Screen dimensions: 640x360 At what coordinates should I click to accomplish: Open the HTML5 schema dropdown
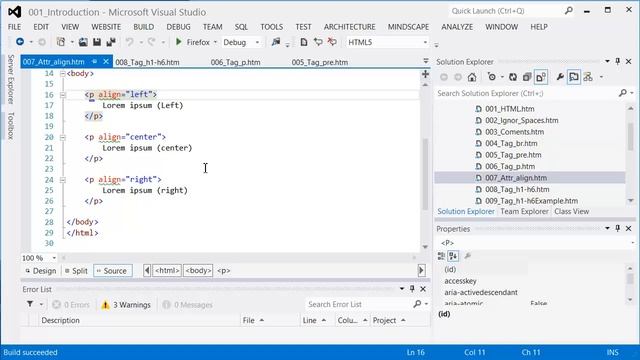point(425,42)
